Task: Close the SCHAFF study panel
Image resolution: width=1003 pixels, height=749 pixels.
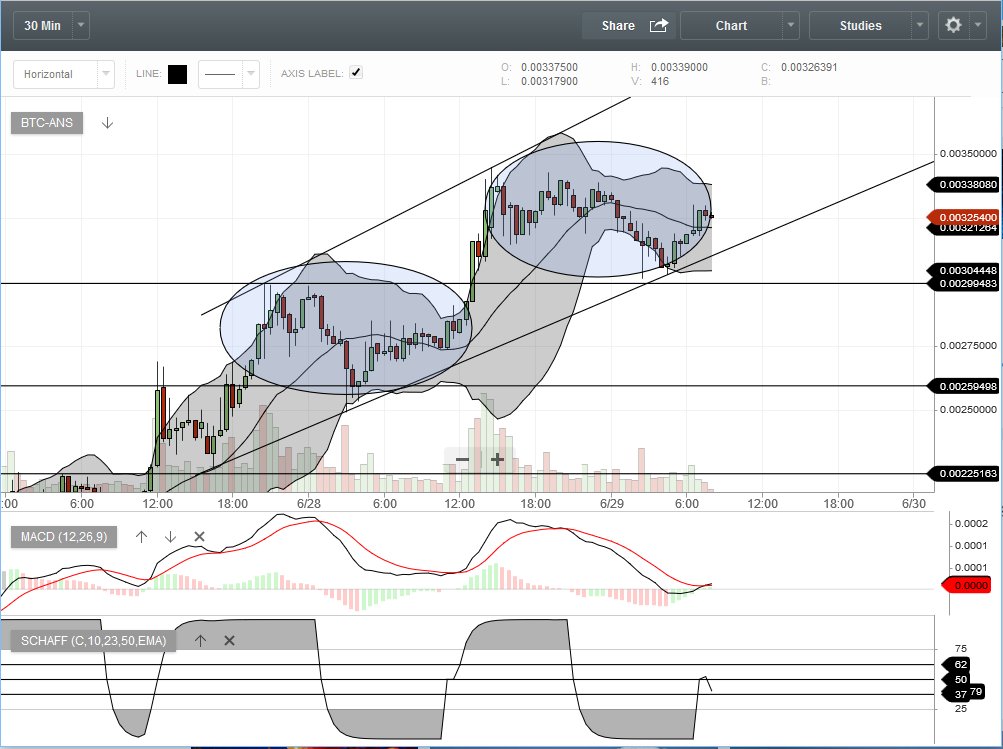Action: tap(230, 640)
